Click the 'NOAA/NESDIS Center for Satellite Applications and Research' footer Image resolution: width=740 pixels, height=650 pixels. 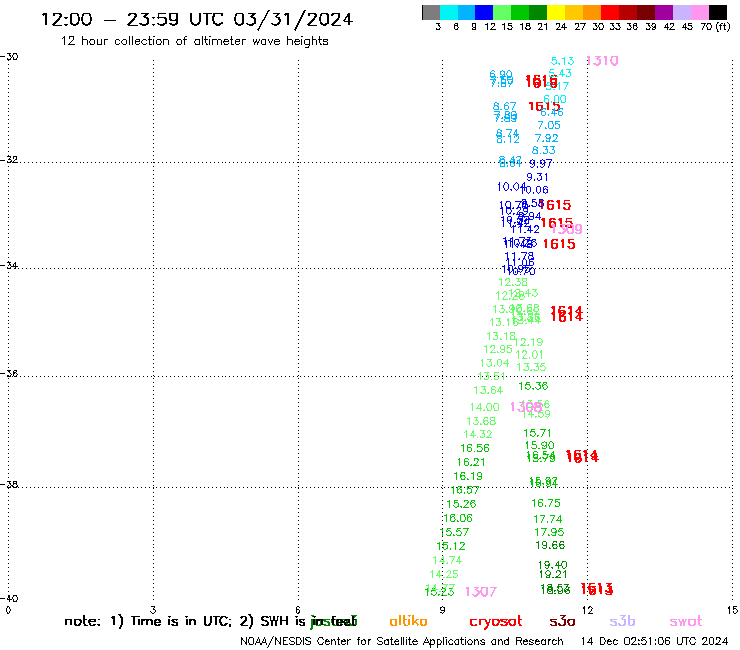[402, 642]
